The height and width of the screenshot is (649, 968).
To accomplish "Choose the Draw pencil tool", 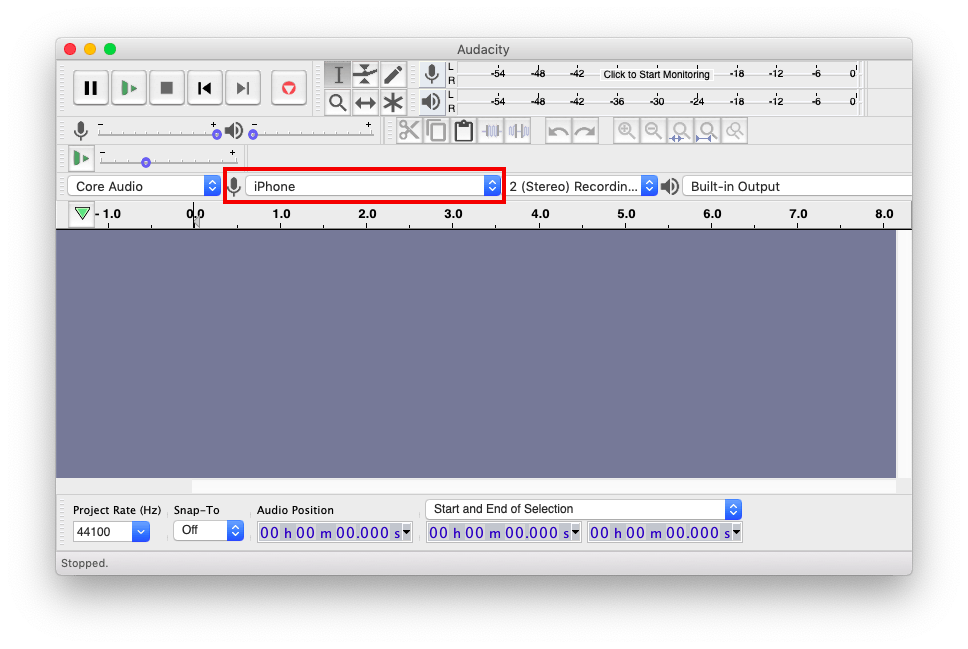I will pos(393,75).
